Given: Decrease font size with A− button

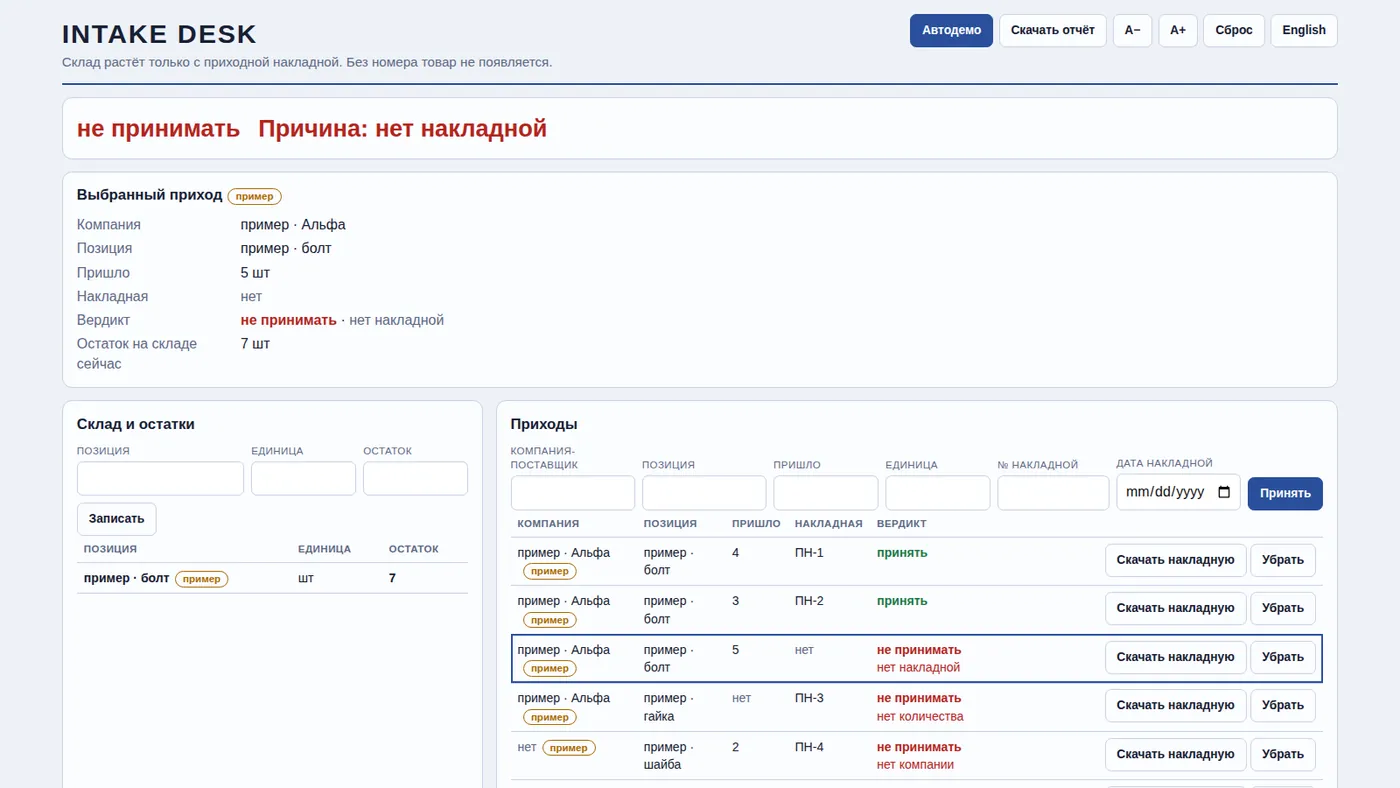Looking at the screenshot, I should (1132, 30).
